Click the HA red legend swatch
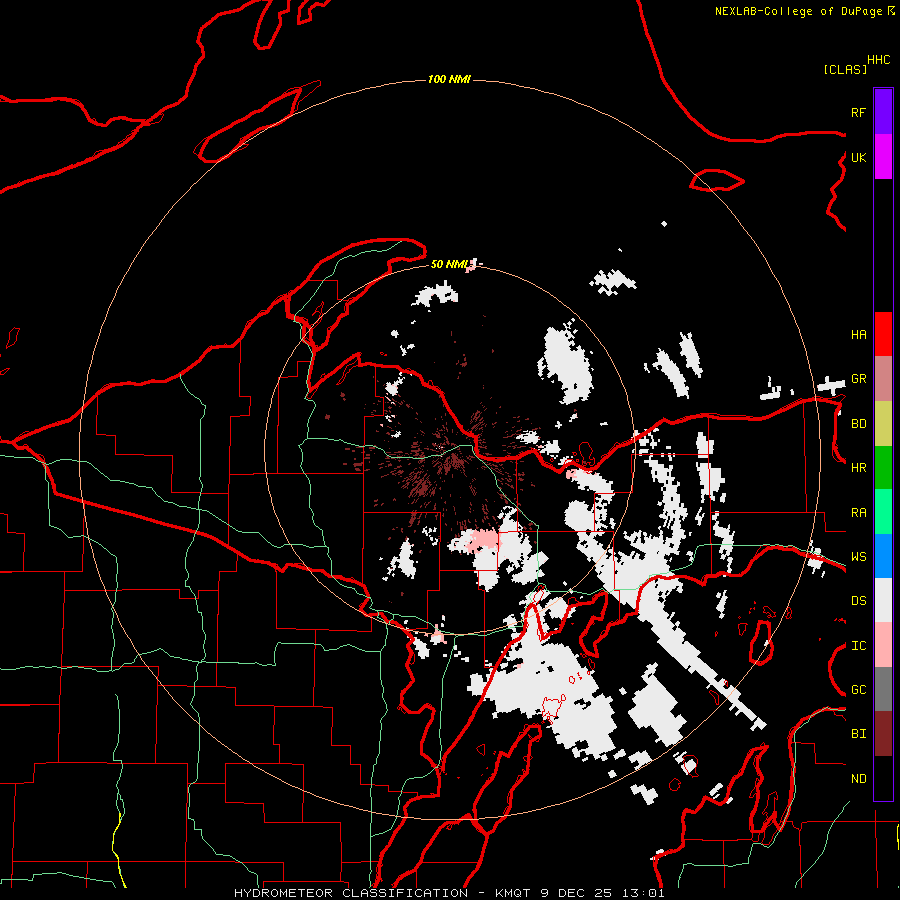 click(x=883, y=334)
